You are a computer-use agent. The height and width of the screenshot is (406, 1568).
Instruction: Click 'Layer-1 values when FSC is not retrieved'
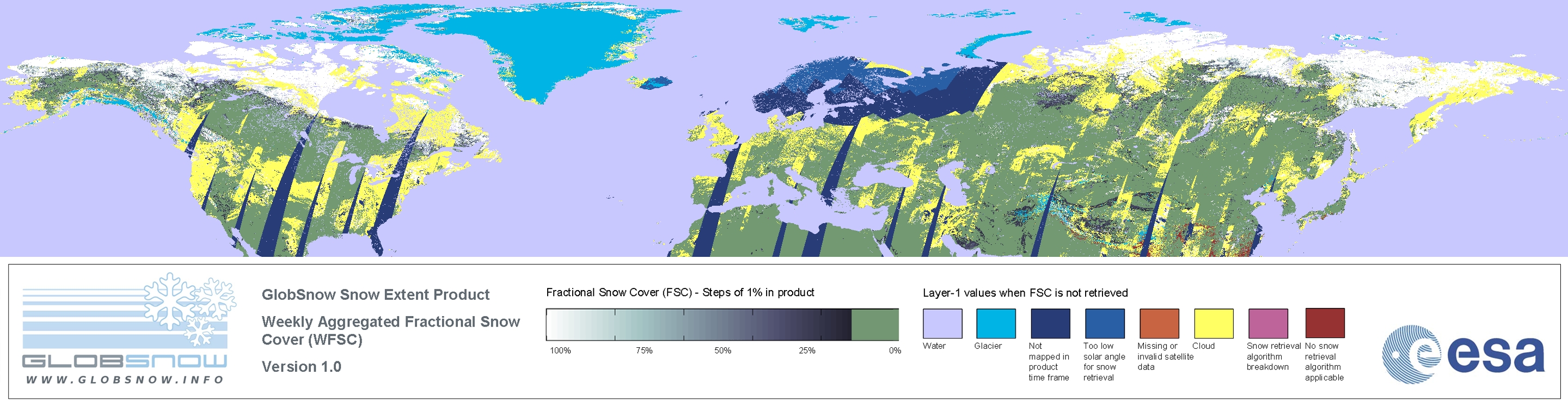[x=1025, y=293]
